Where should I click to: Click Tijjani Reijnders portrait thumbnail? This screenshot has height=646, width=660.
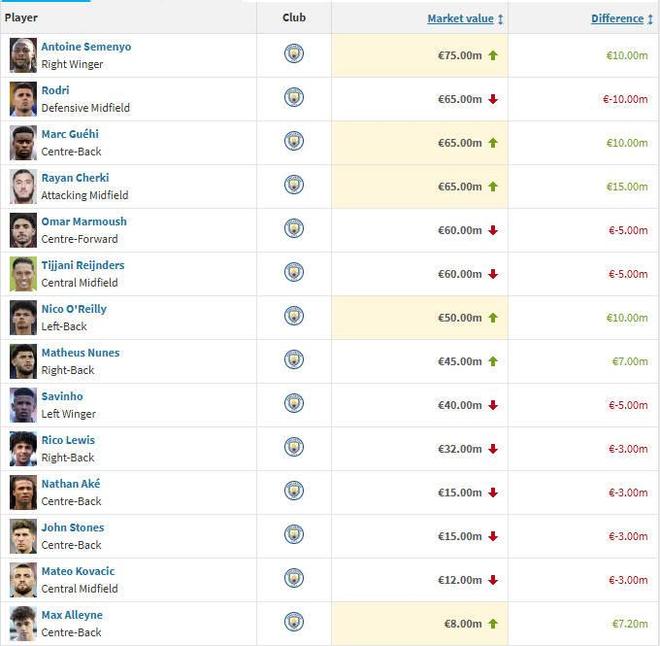click(23, 273)
